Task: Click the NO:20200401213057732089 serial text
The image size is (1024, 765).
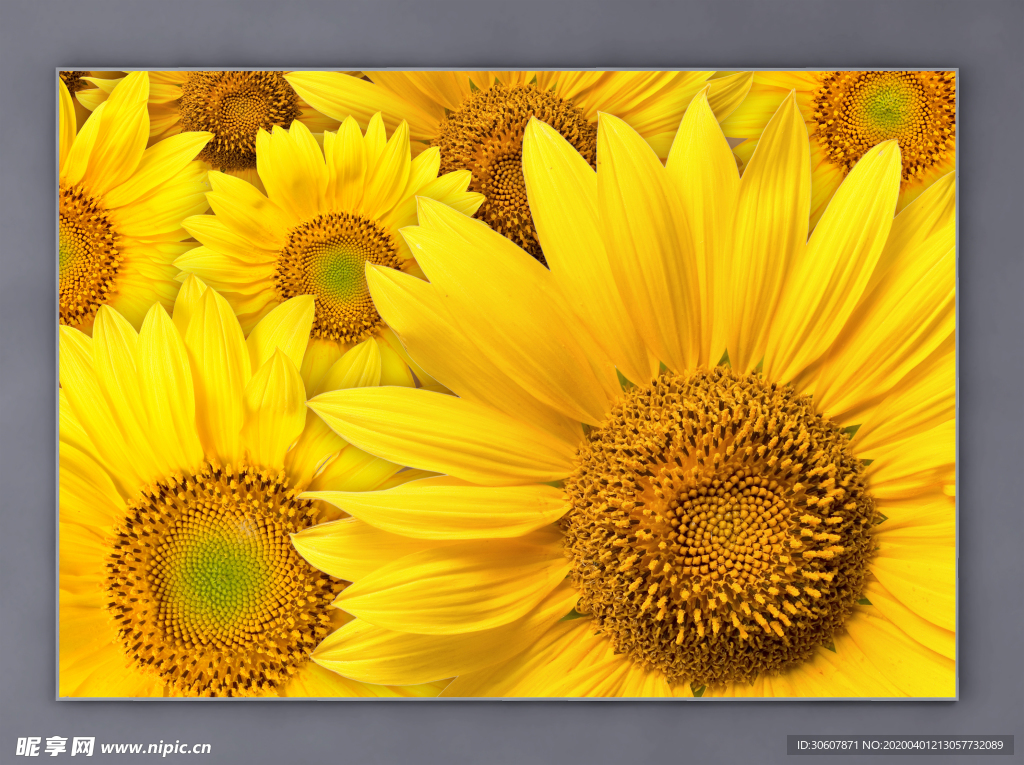Action: [935, 745]
